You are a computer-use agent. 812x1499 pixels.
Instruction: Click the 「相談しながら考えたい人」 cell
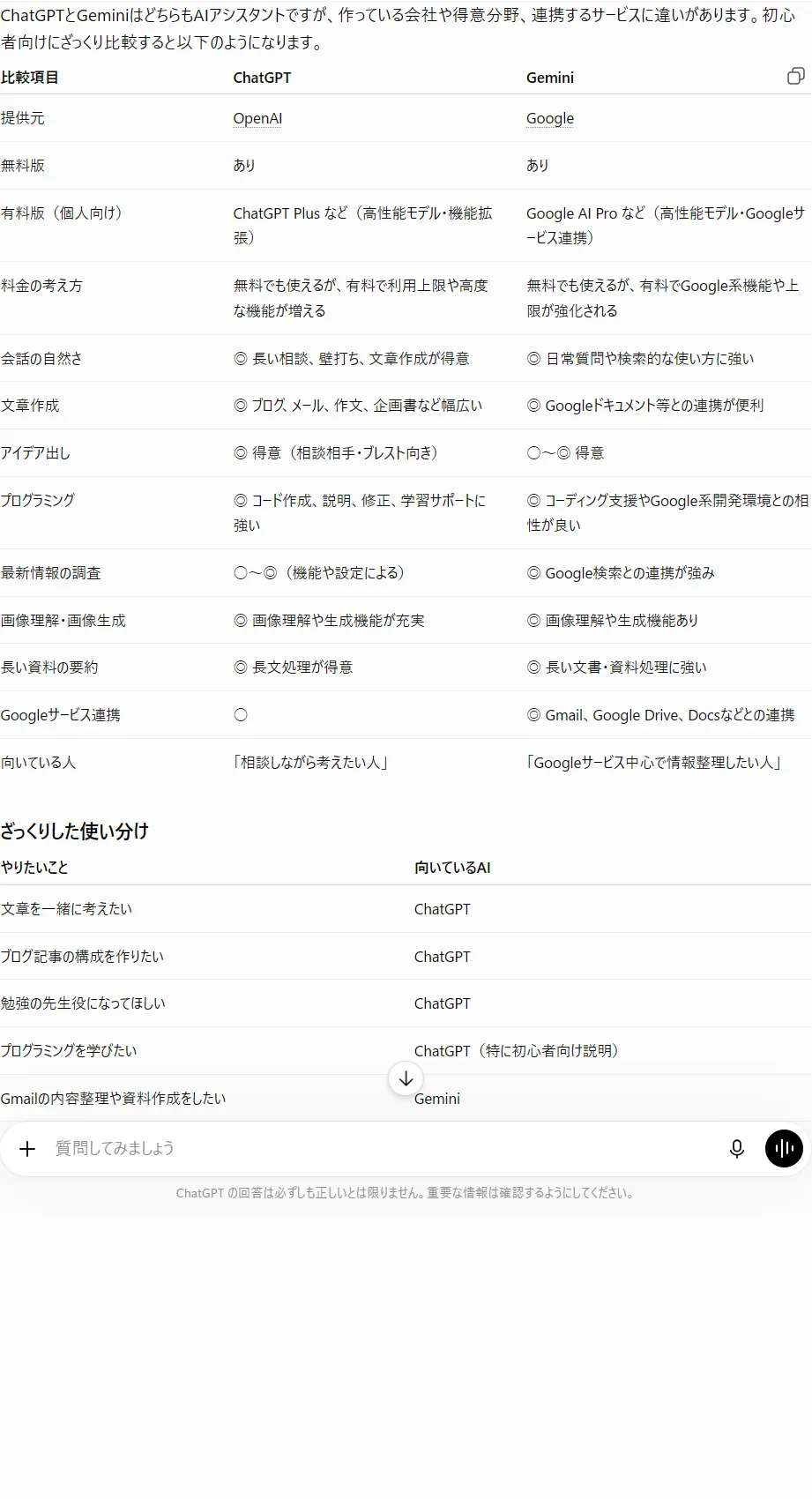[311, 763]
